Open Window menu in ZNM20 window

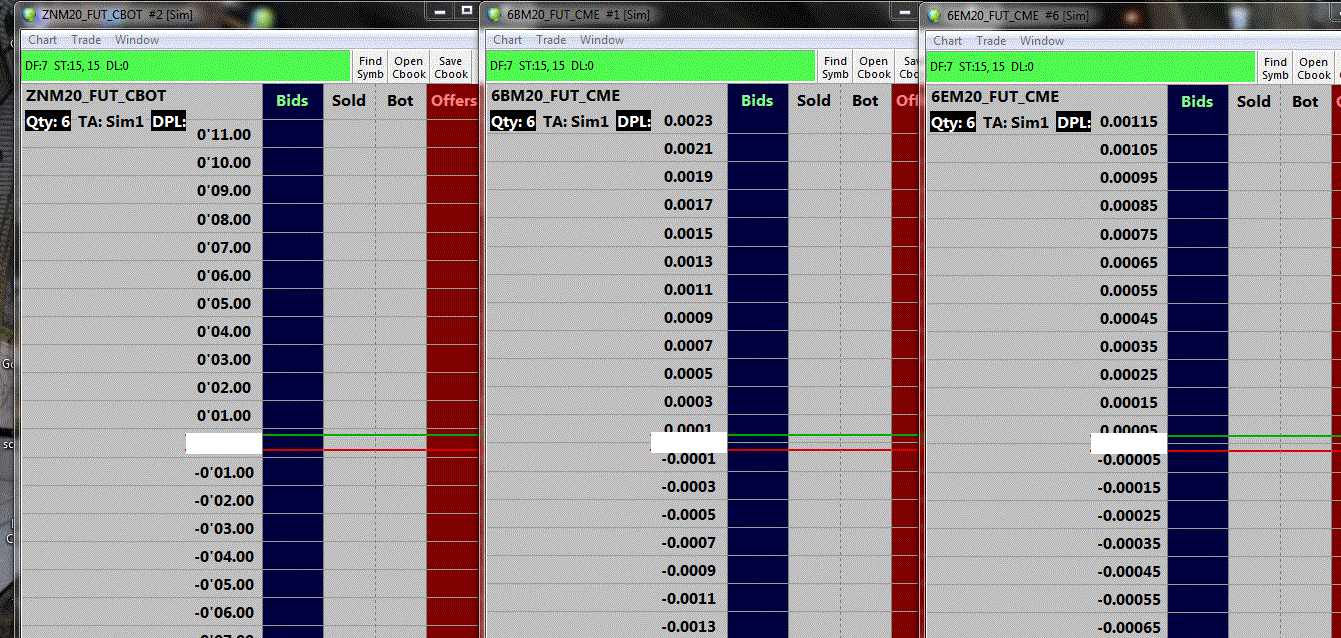[x=137, y=40]
